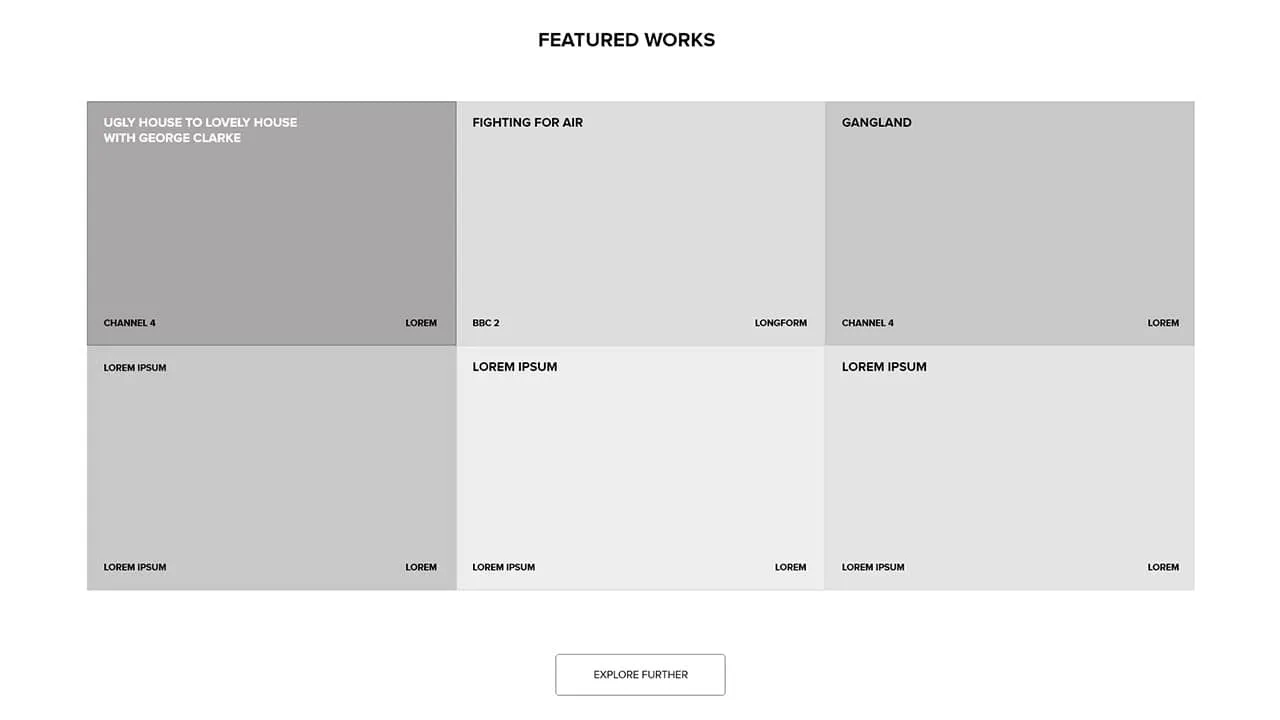Select the bottom-left Lorem Ipsum card

271,468
